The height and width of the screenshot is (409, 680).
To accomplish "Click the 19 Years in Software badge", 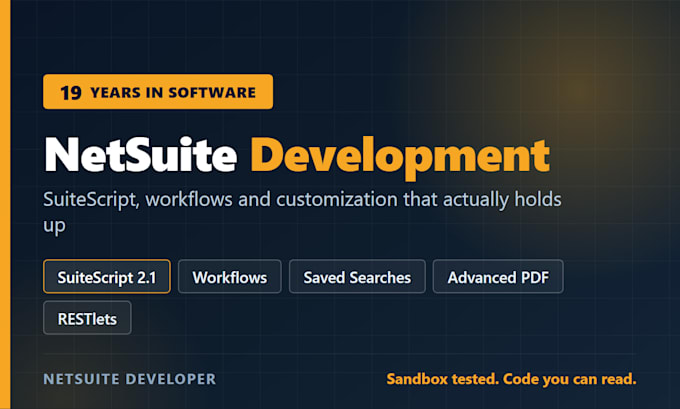I will (158, 92).
